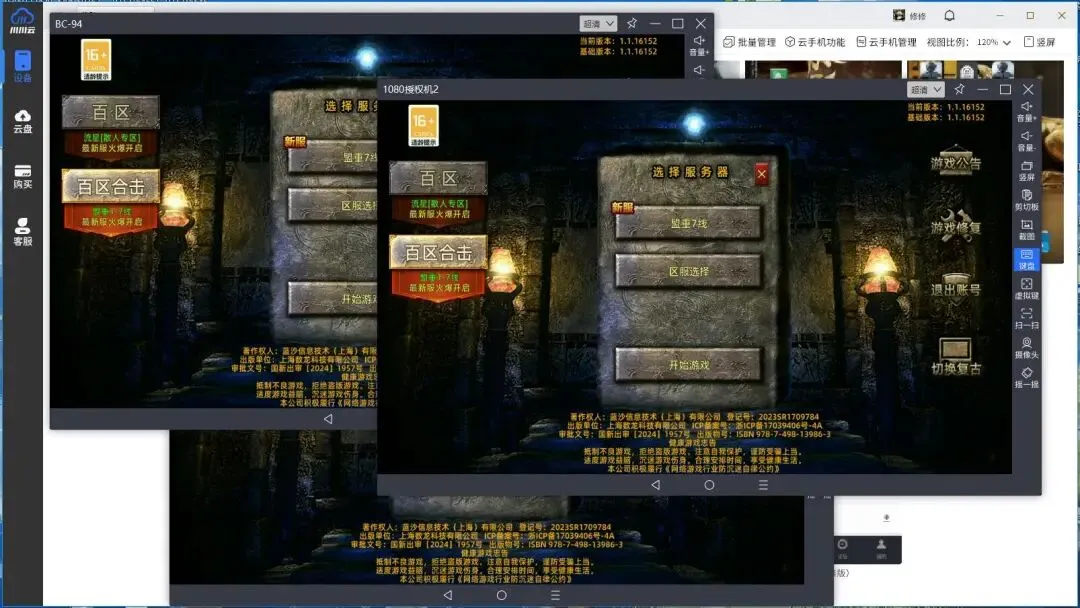Click 区服选择 button in 1080授权机2 dialog
This screenshot has height=608, width=1080.
pos(689,271)
